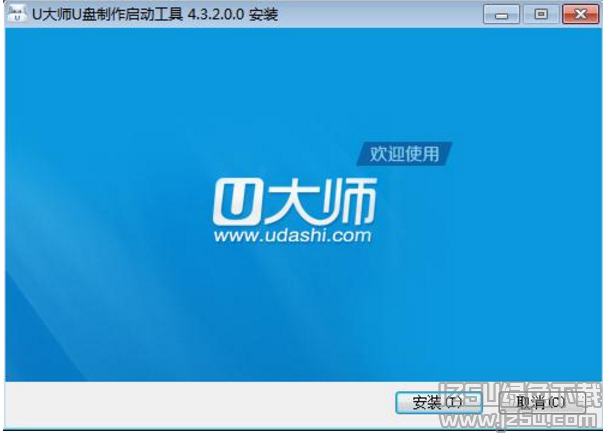The image size is (603, 433).
Task: Minimize the installer window
Action: [x=501, y=15]
